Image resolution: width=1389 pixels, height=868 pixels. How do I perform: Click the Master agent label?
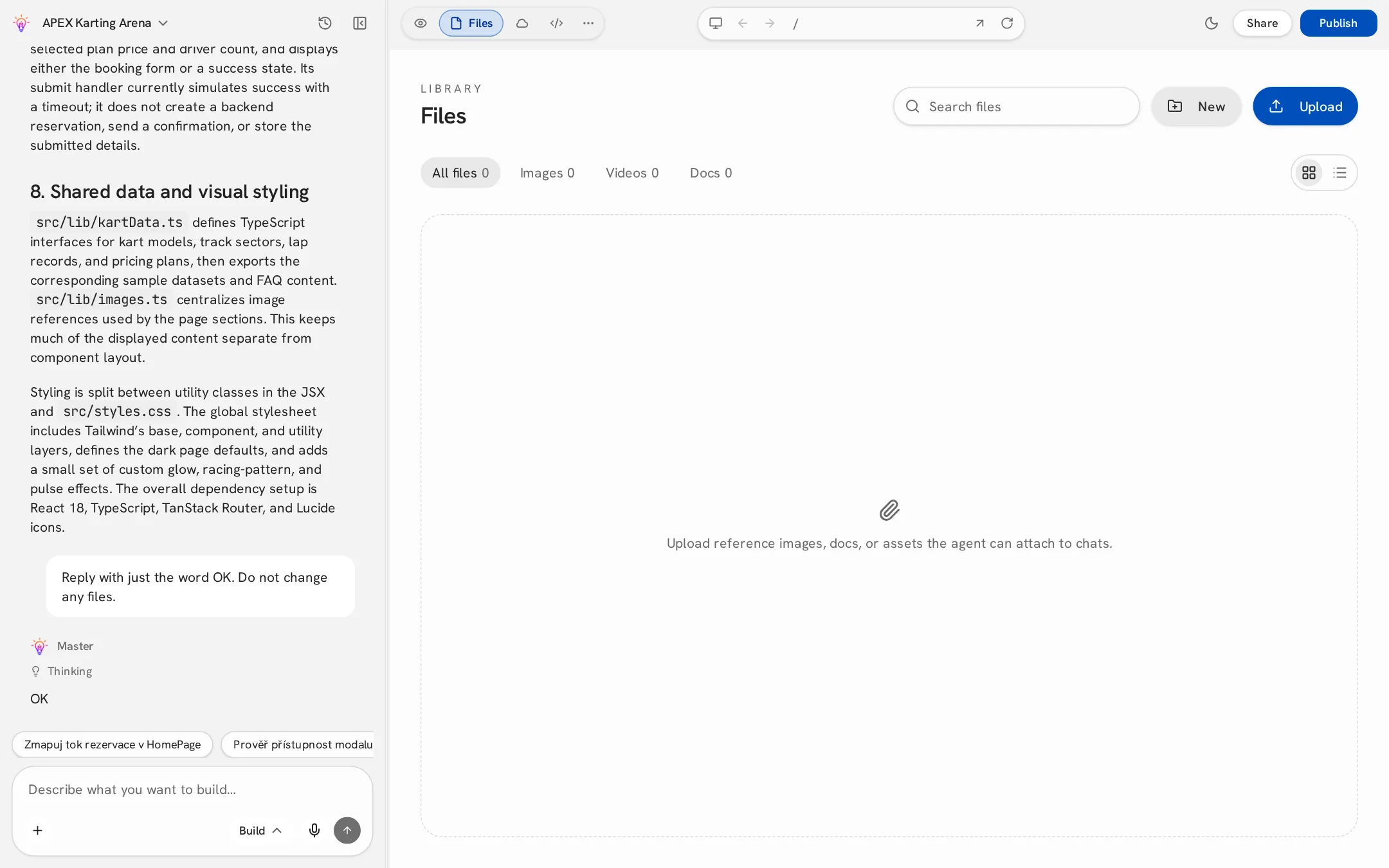coord(75,646)
